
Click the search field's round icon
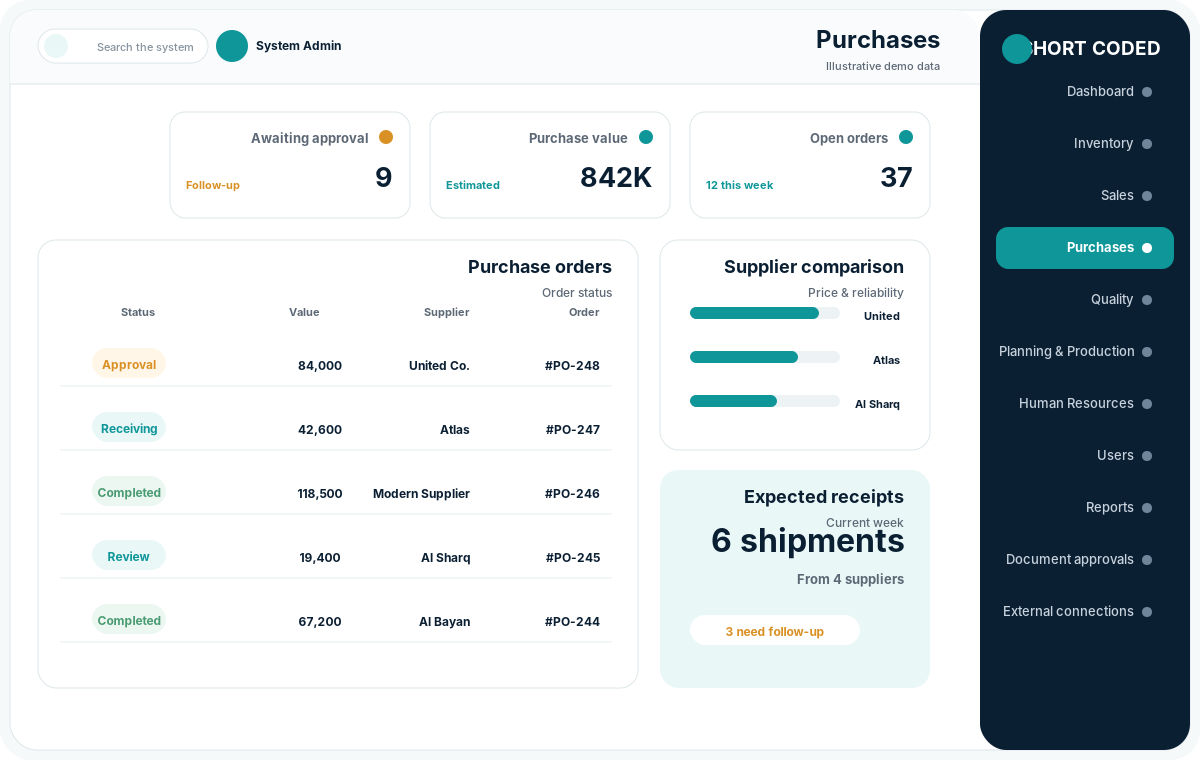[56, 46]
